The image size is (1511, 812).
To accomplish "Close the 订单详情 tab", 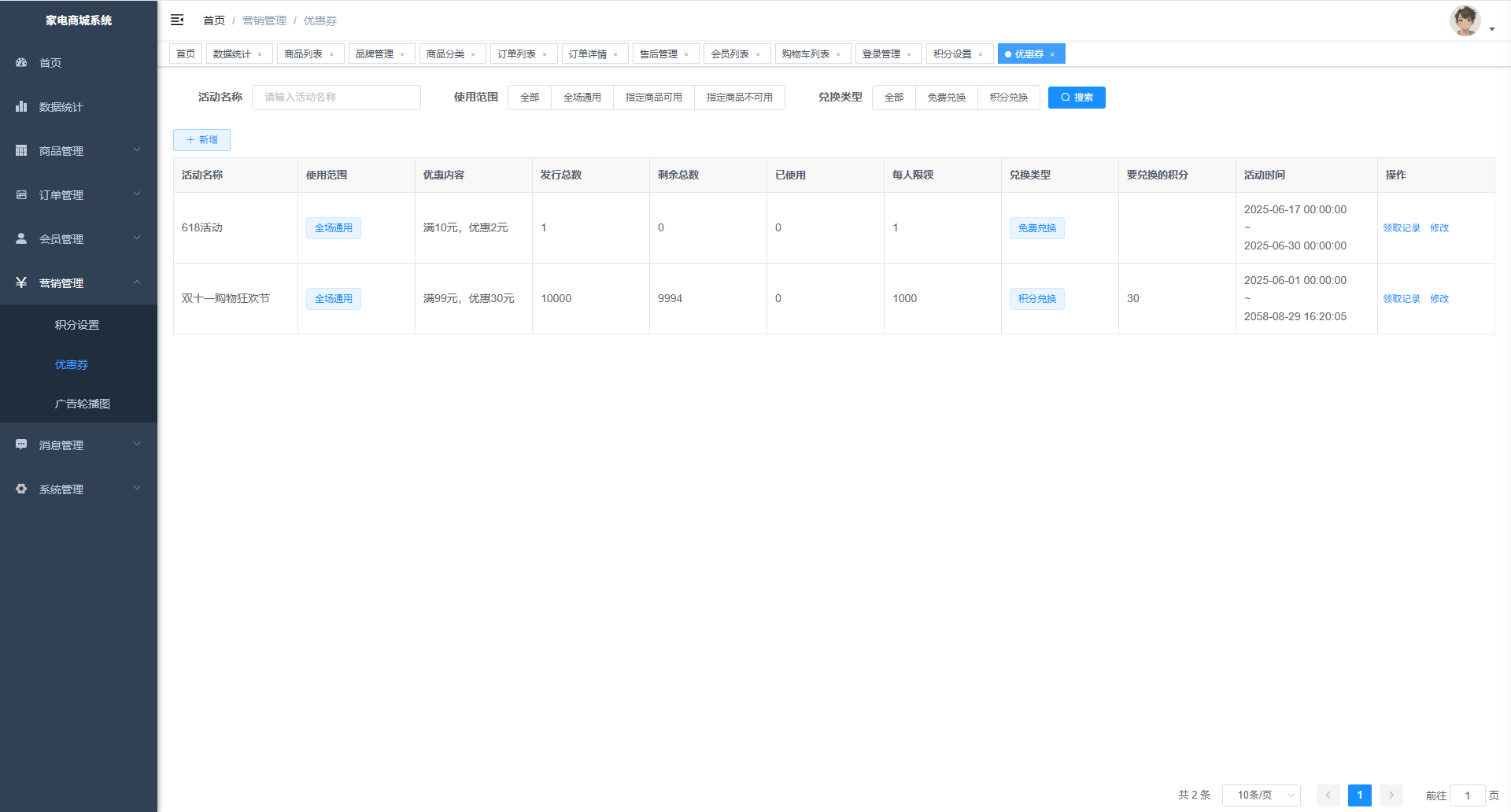I will pyautogui.click(x=615, y=54).
